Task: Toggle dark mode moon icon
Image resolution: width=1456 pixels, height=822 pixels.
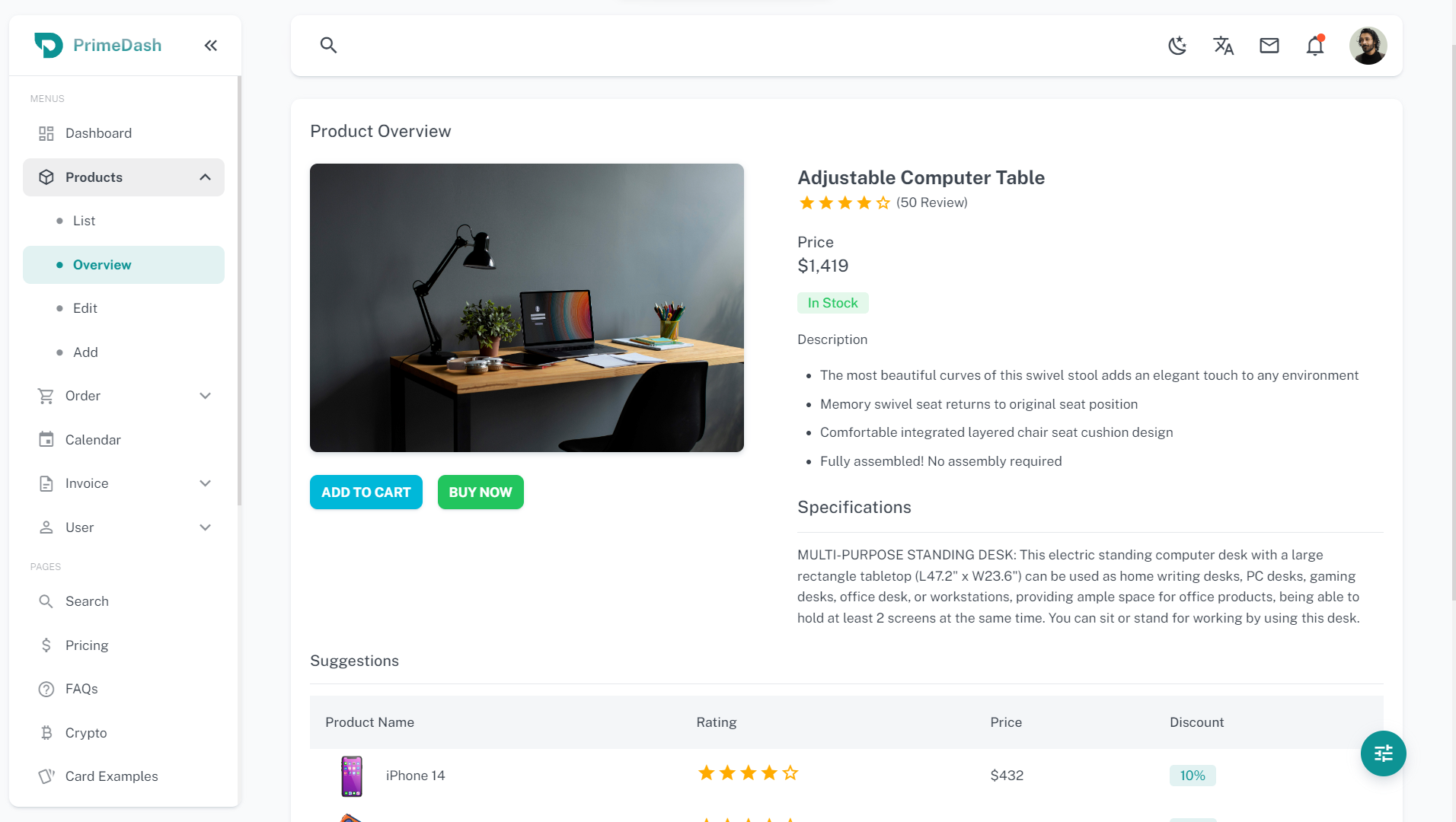Action: coord(1177,46)
